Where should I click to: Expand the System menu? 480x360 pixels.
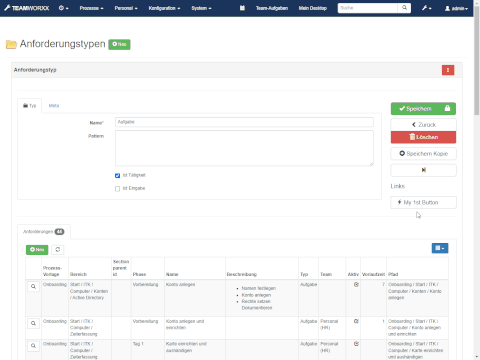201,8
